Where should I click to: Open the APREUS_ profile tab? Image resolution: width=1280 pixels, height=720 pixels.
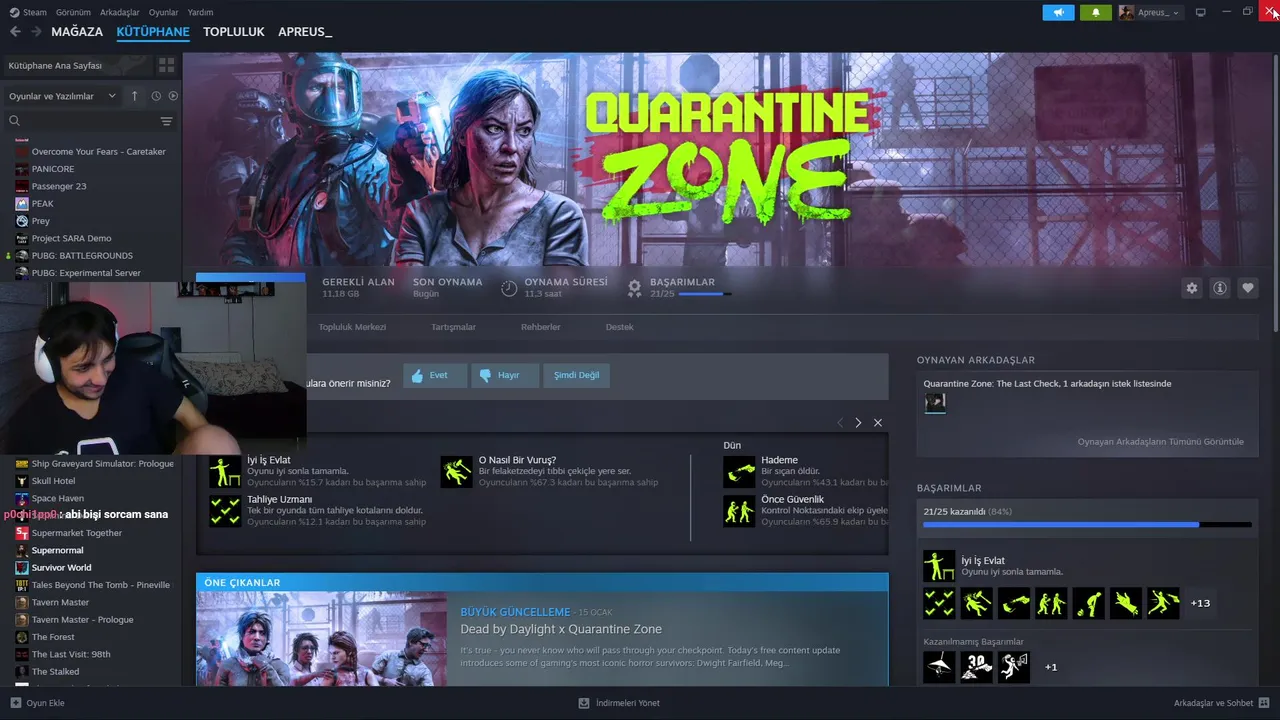coord(305,32)
